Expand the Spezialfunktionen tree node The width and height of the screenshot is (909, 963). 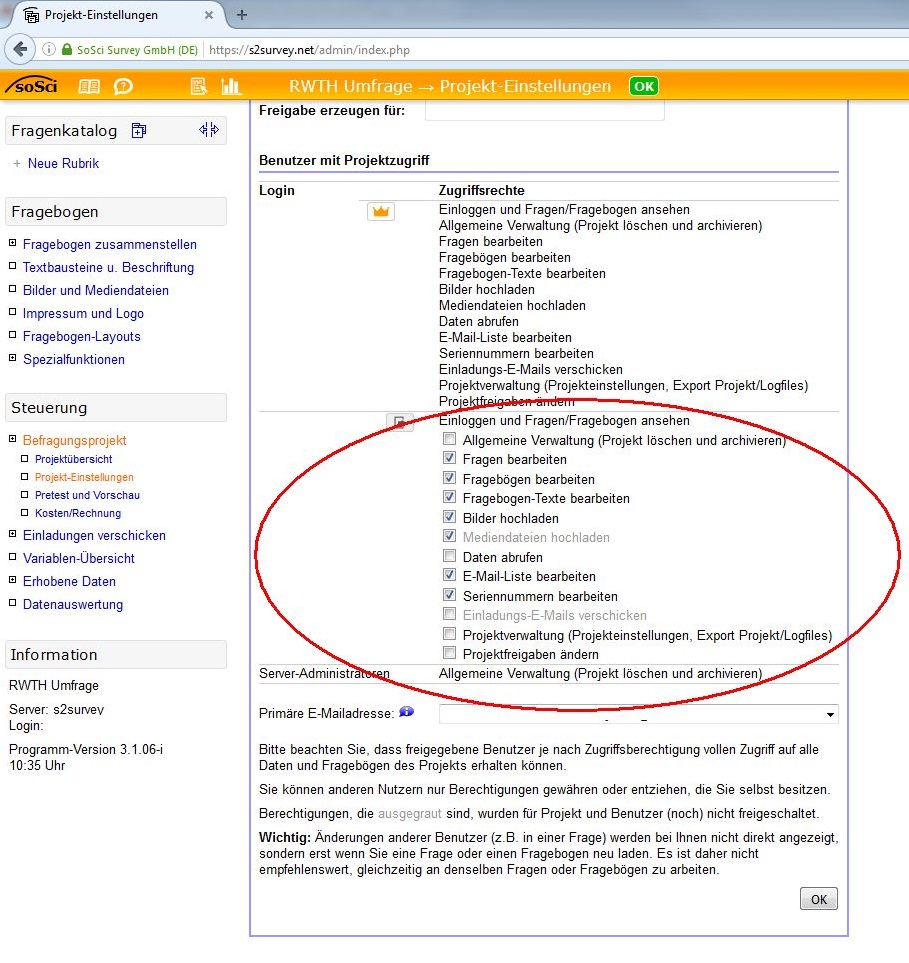click(12, 358)
